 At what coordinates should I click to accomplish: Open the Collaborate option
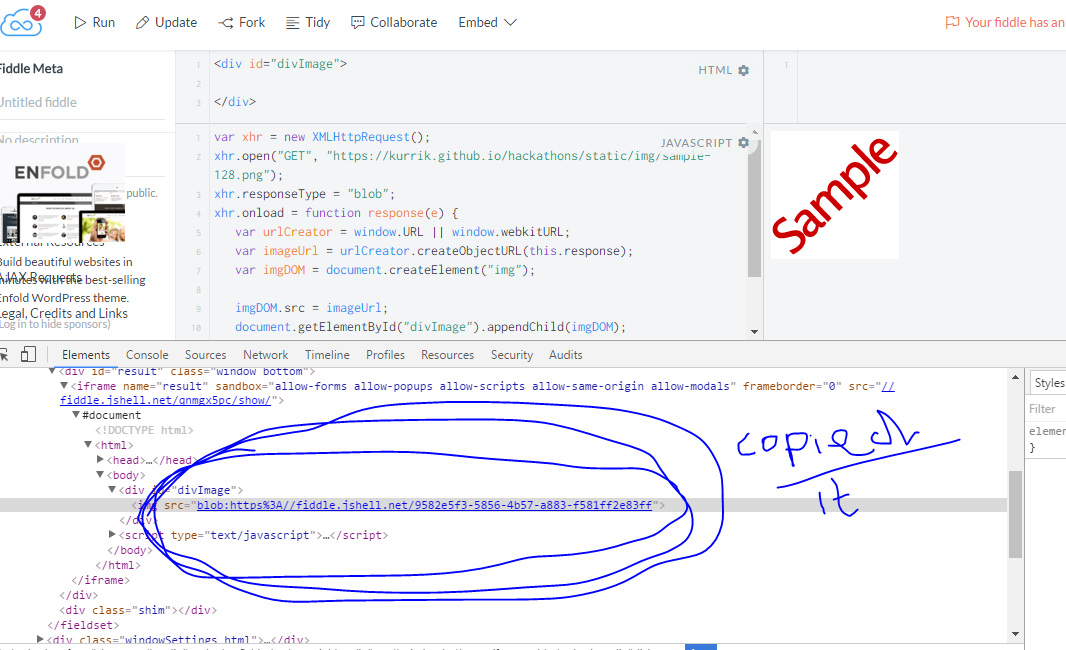(394, 22)
